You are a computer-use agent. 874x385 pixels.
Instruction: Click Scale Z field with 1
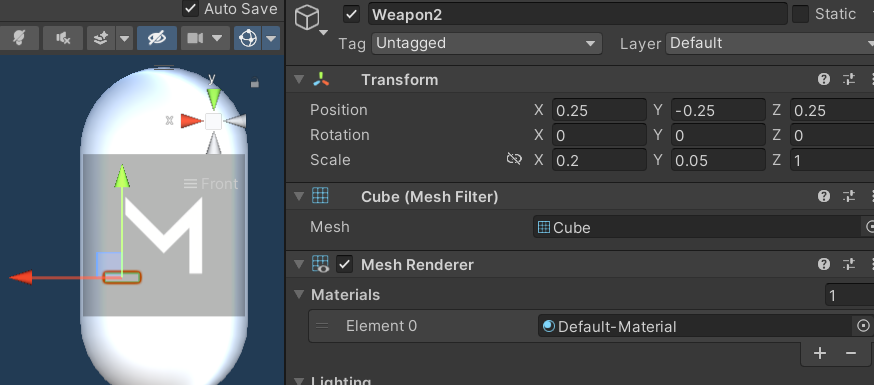(832, 160)
